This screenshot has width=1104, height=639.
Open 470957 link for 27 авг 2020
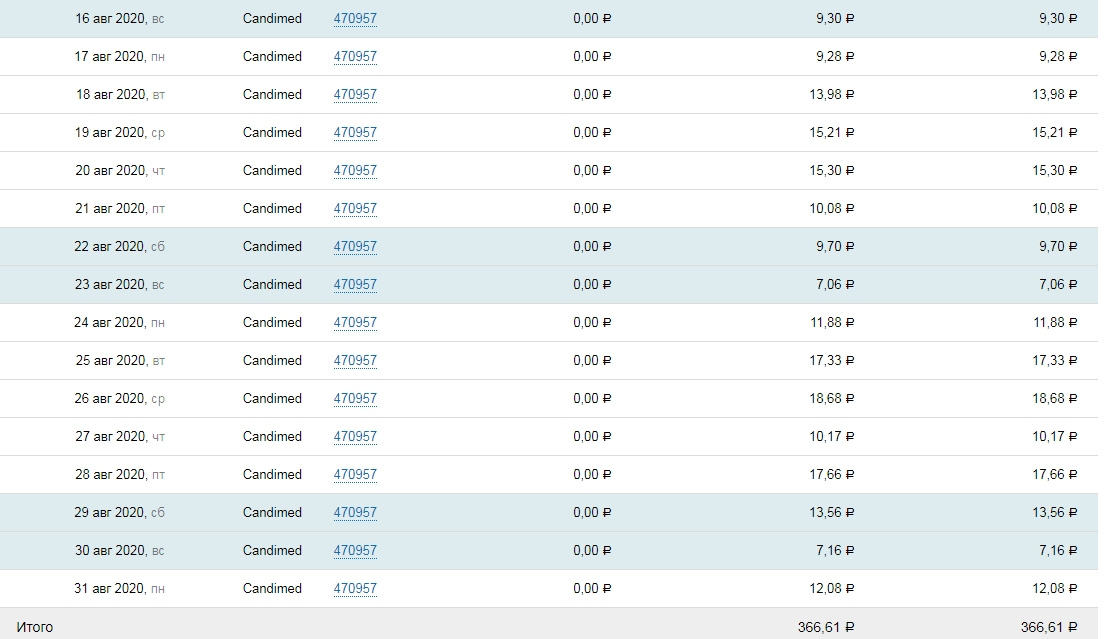(355, 437)
